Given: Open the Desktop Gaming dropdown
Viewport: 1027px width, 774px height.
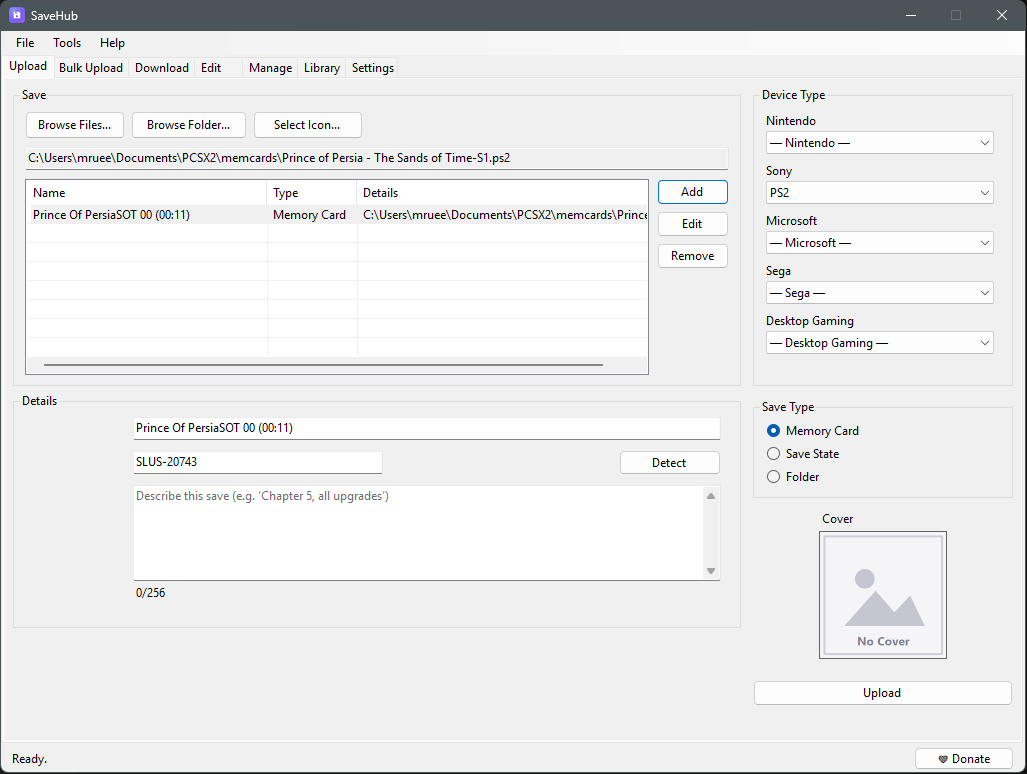Looking at the screenshot, I should [879, 343].
